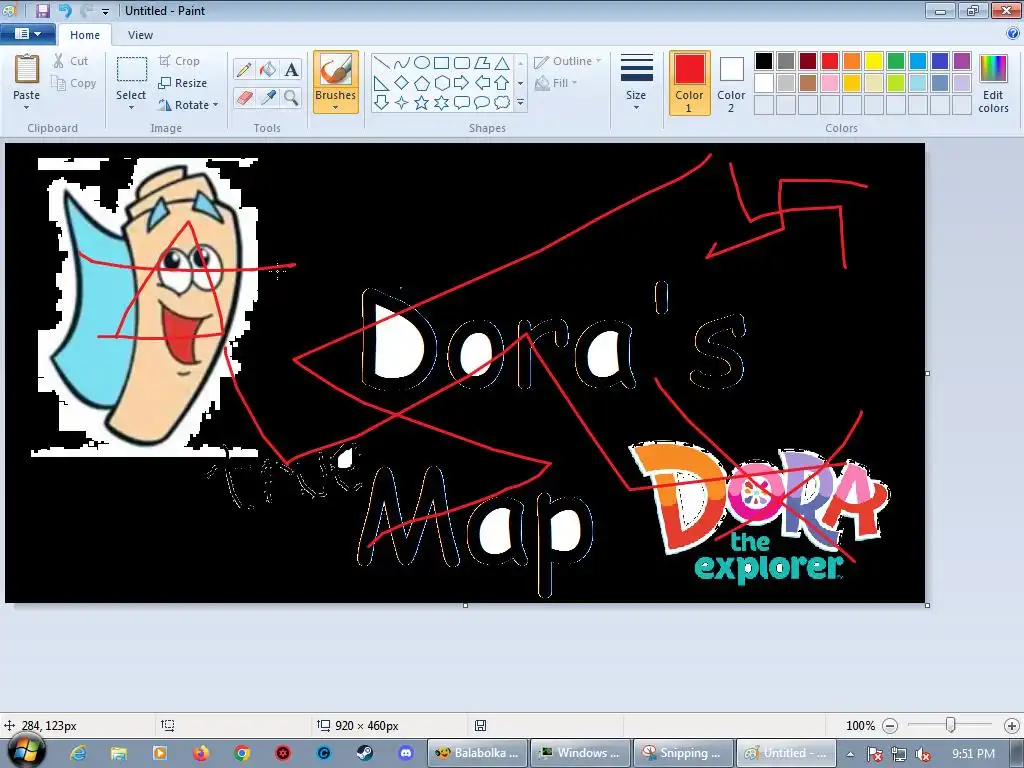1024x768 pixels.
Task: Choose the Rounded rectangular callout shape
Action: [x=462, y=103]
